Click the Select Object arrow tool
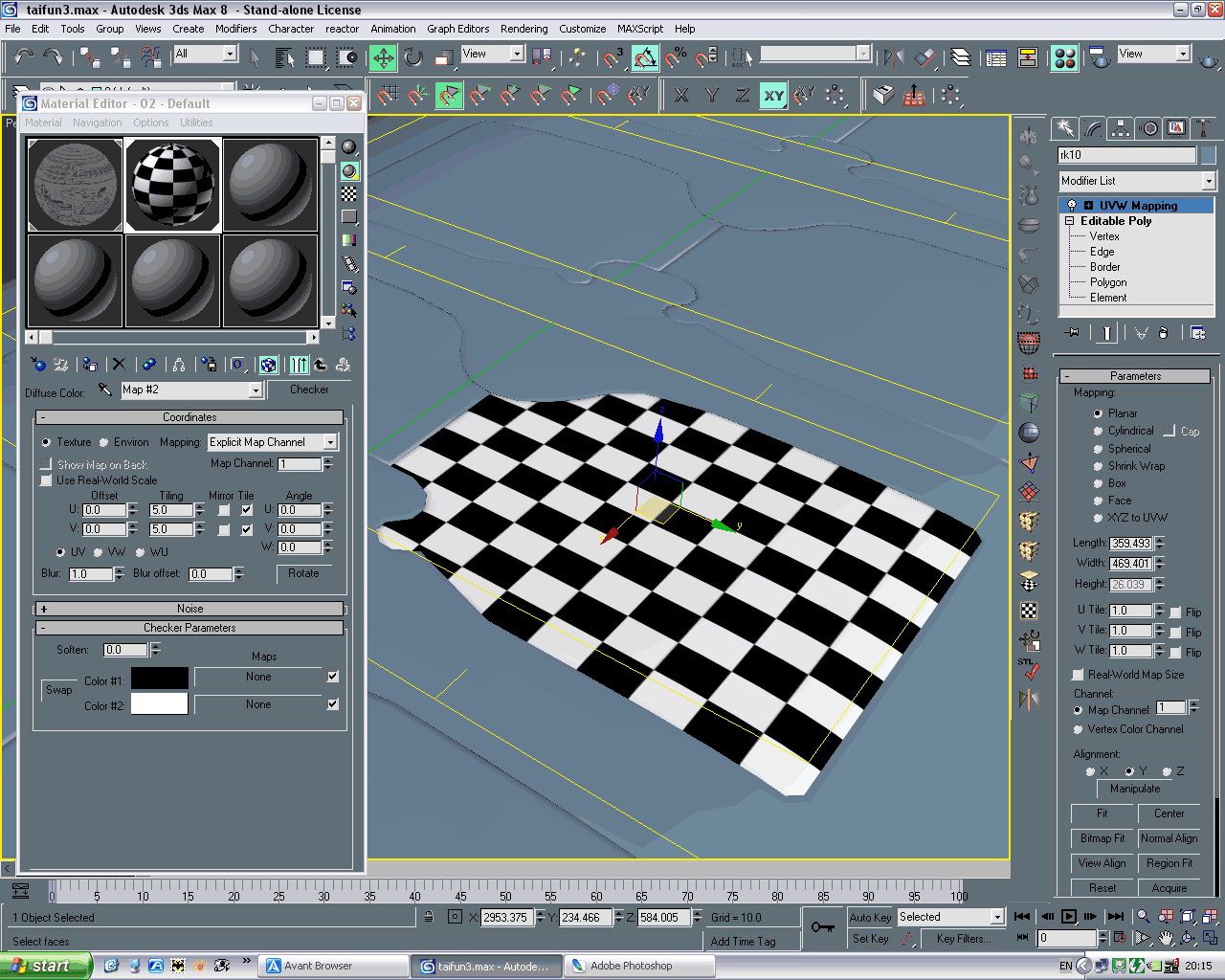Viewport: 1225px width, 980px height. click(255, 57)
